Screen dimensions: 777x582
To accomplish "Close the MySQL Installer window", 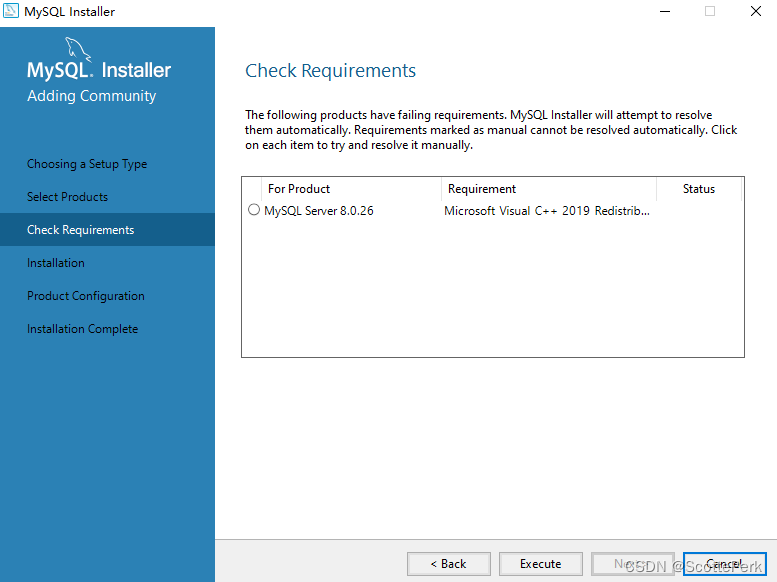I will (755, 11).
